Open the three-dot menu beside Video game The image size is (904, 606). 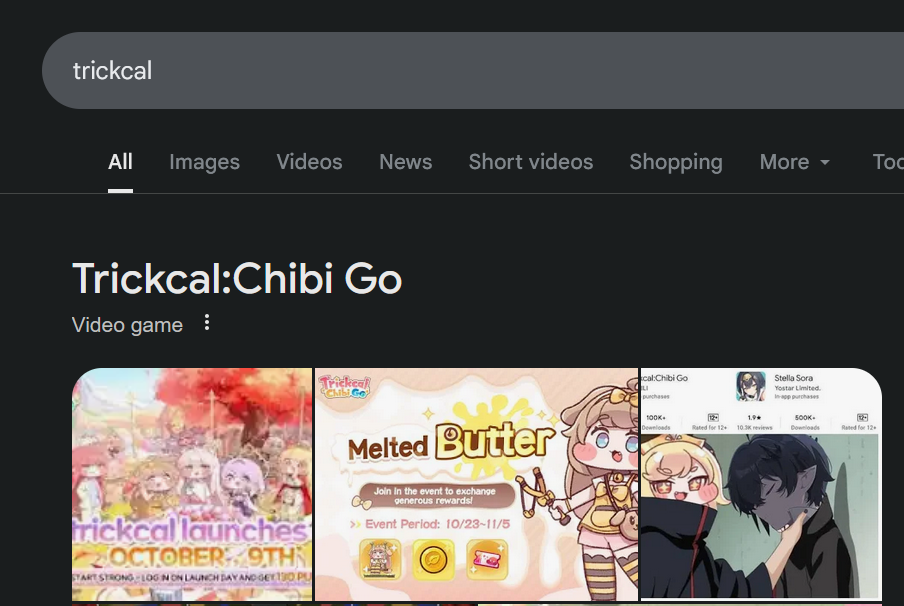(207, 323)
